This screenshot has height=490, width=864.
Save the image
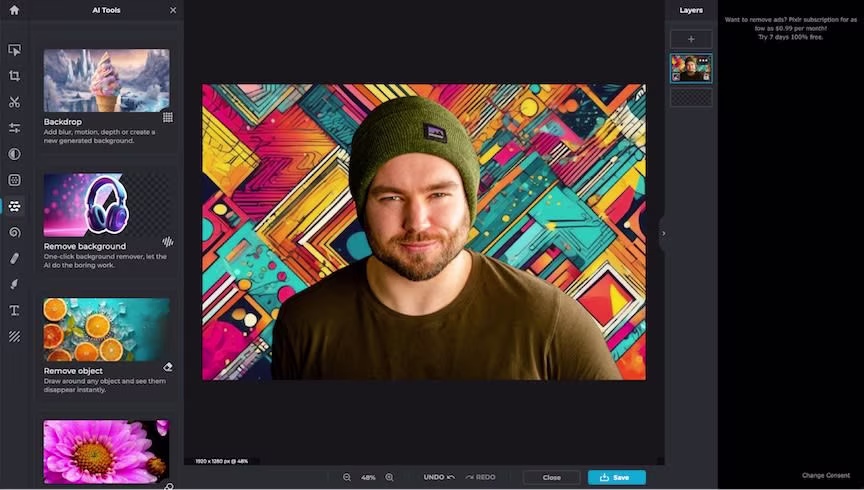tap(617, 477)
